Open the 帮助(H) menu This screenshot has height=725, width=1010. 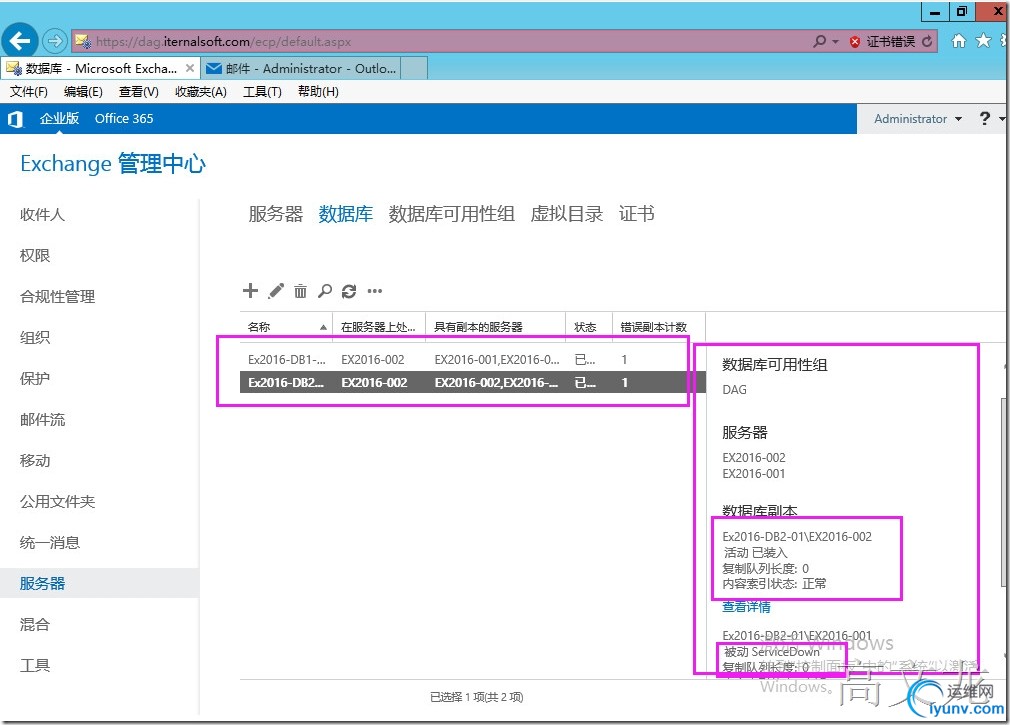coord(318,92)
